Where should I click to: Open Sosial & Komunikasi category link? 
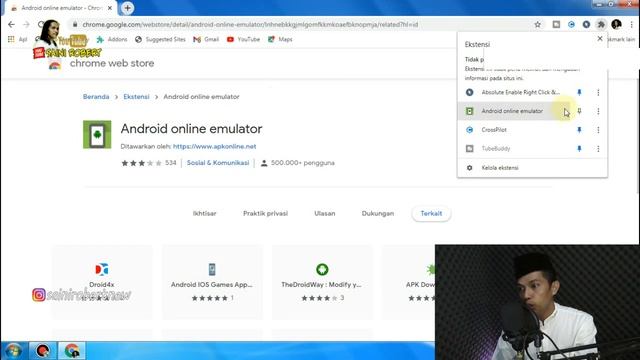pos(218,163)
